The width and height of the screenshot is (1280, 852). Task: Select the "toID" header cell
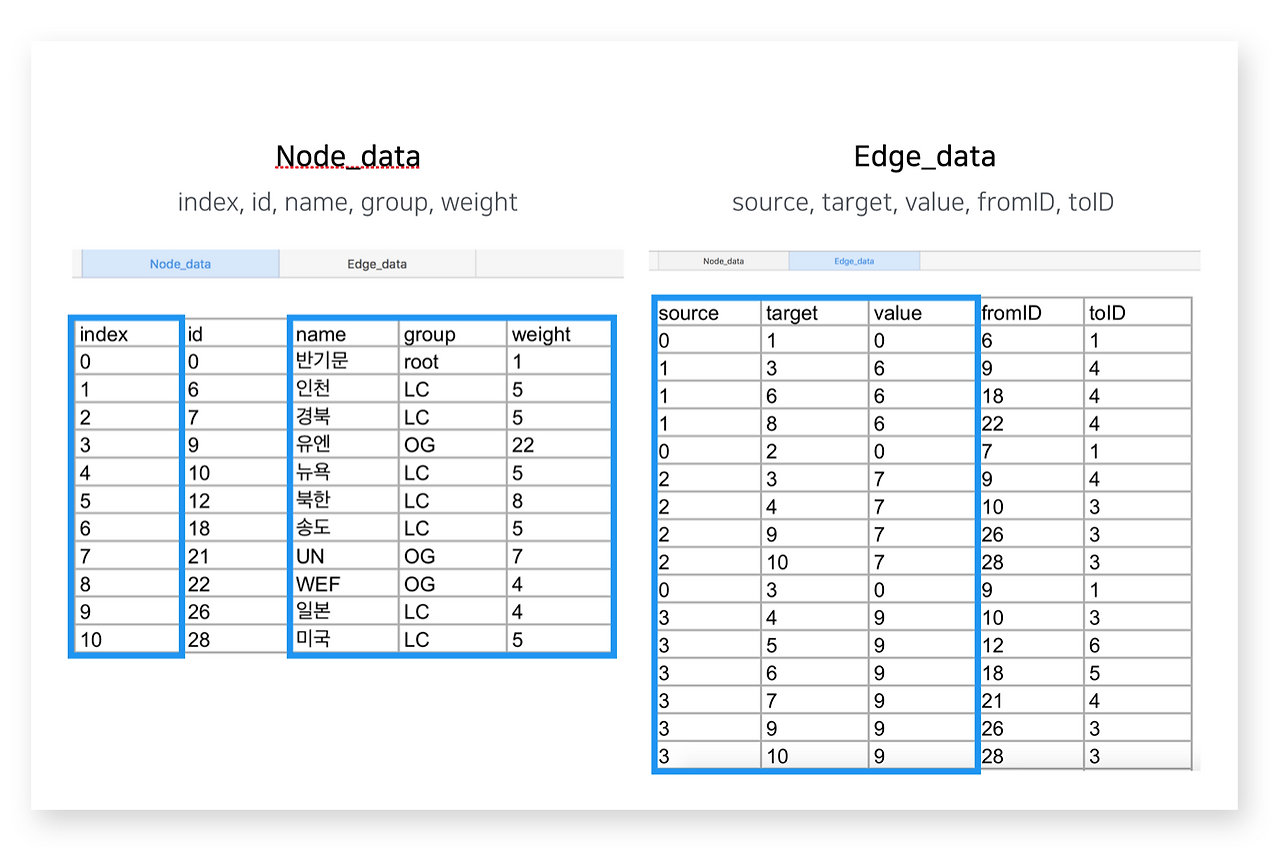point(1138,313)
